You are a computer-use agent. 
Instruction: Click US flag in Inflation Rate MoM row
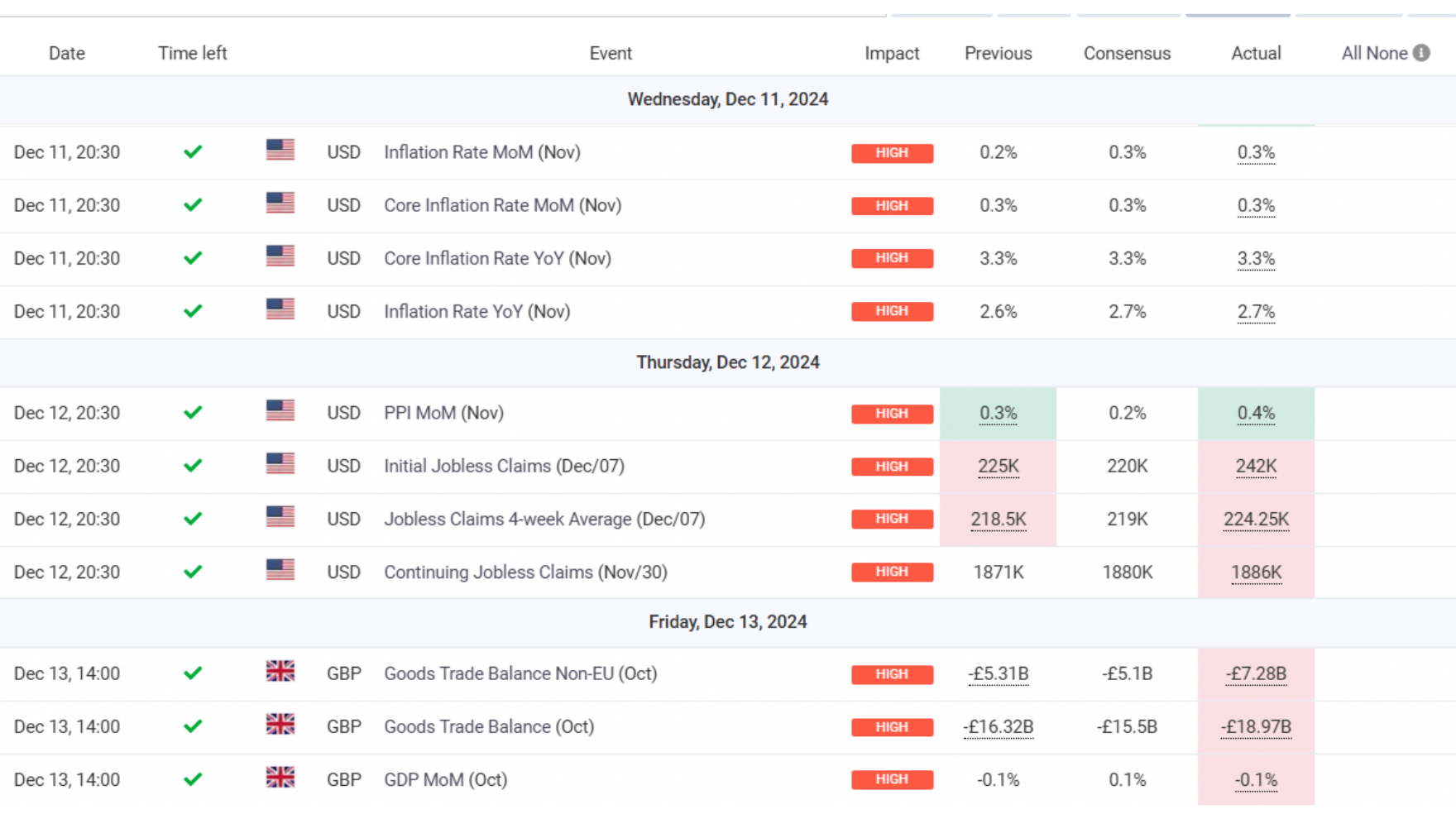(280, 150)
